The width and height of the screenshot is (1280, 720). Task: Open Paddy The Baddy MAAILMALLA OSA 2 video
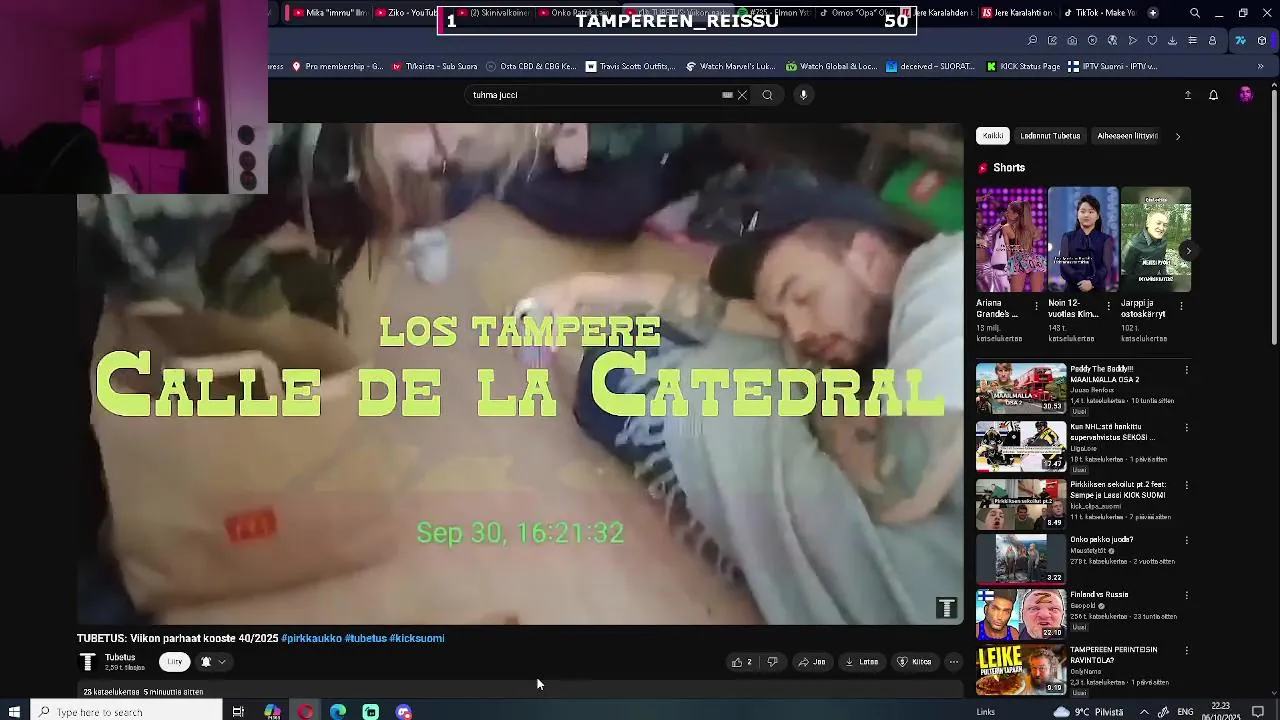1021,388
